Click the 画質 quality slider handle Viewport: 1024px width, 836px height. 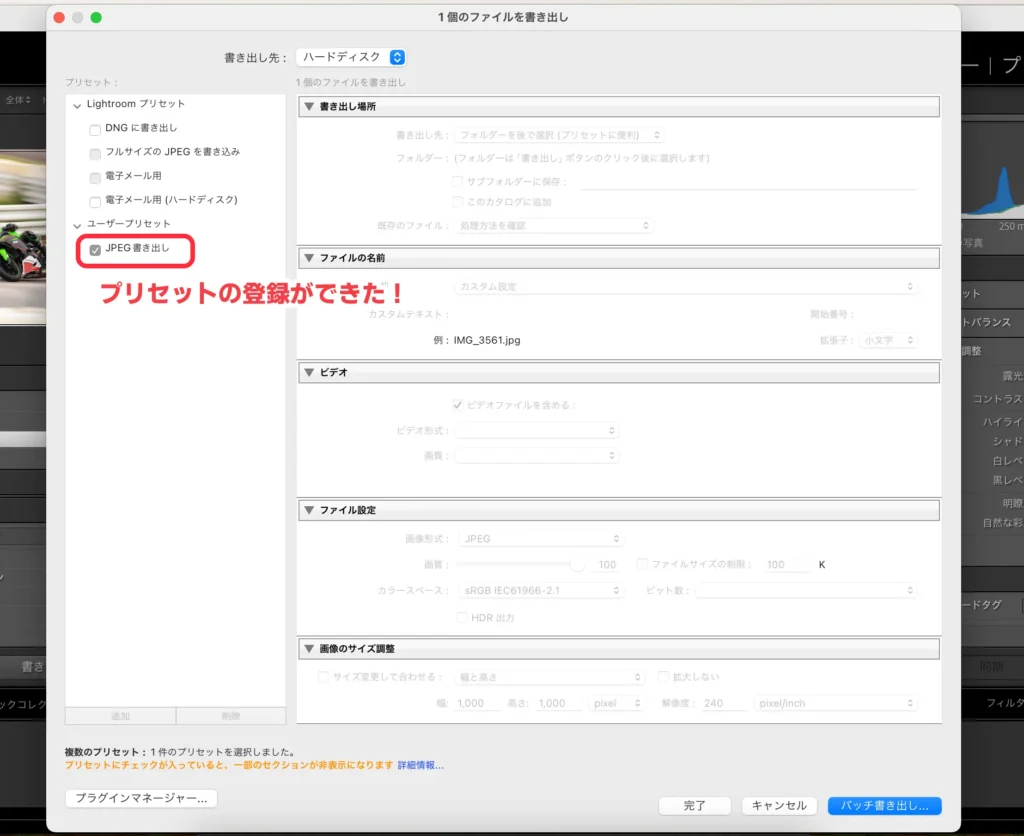[577, 565]
